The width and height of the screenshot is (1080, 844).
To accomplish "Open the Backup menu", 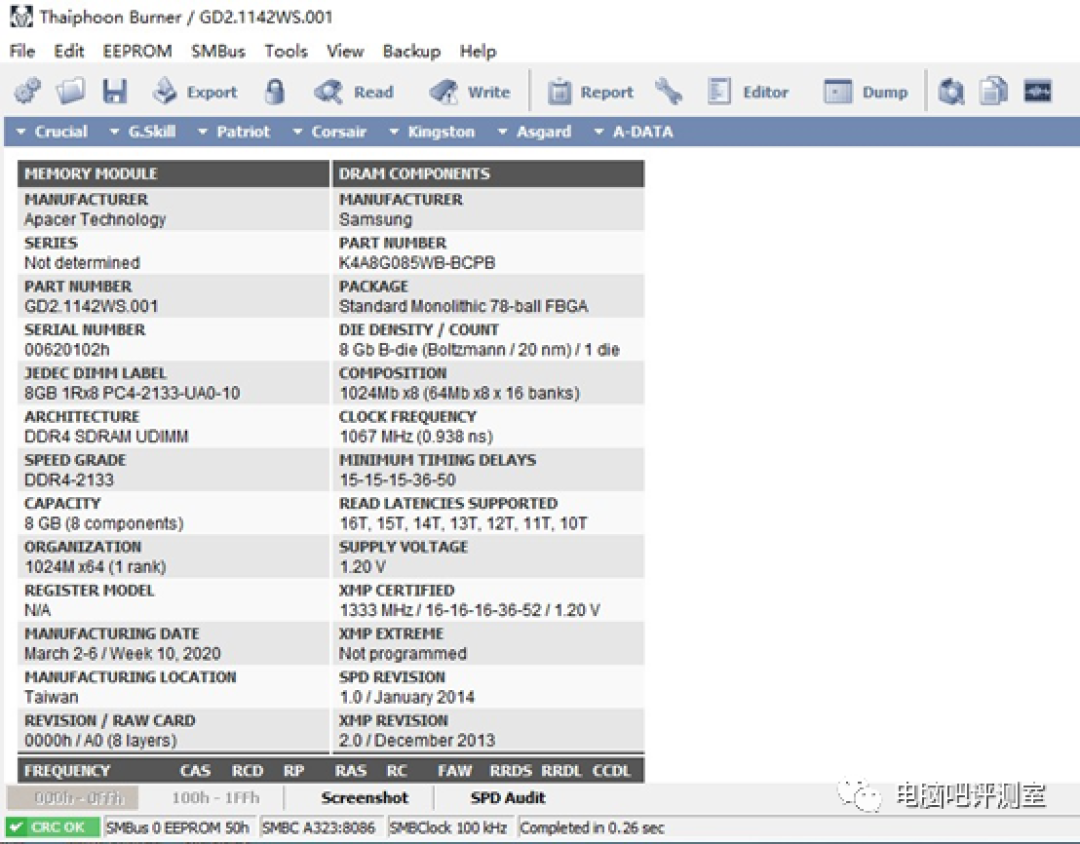I will 411,51.
